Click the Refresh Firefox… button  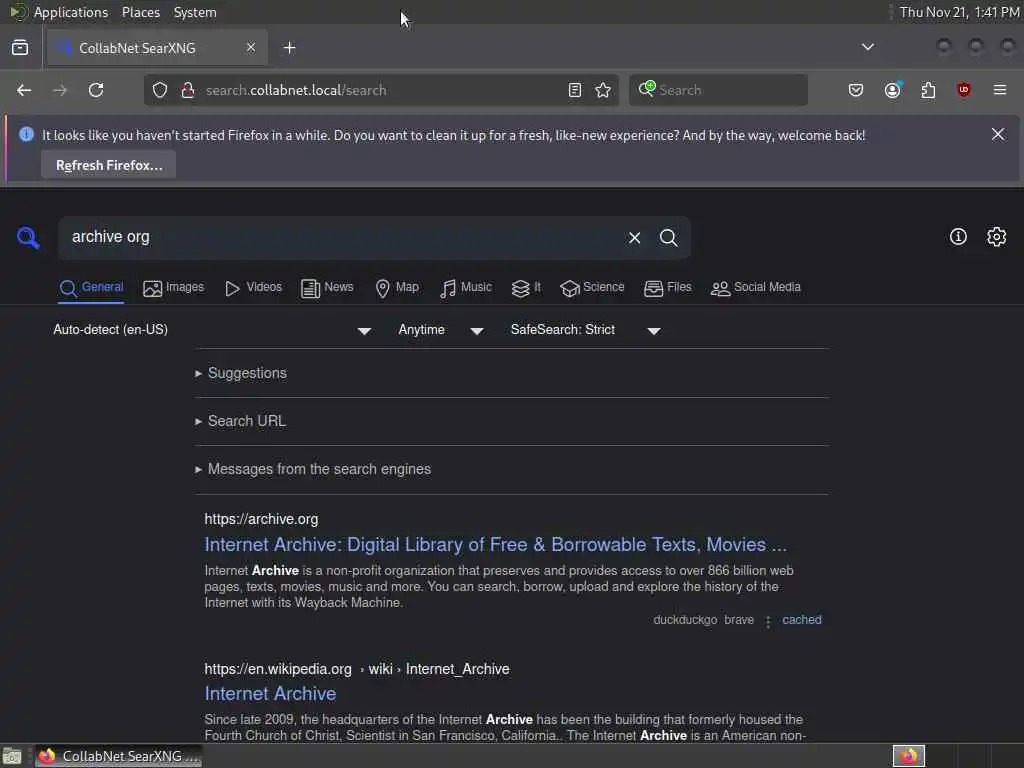point(109,165)
